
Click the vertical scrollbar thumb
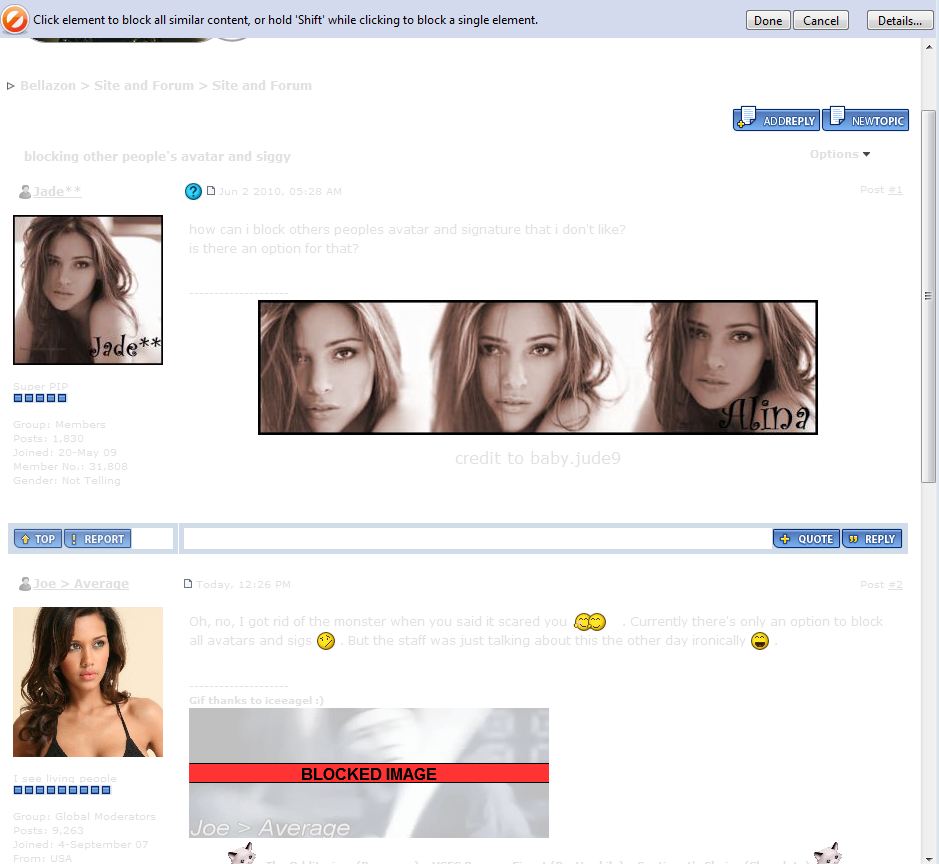(x=929, y=296)
